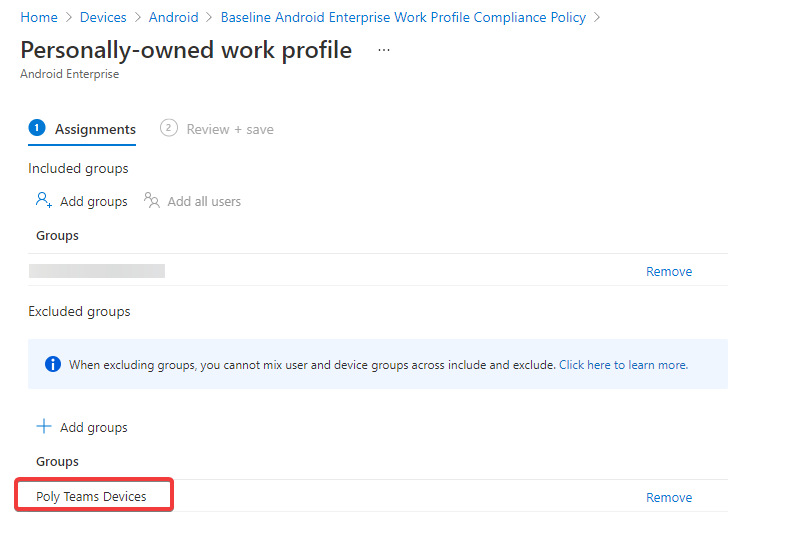The width and height of the screenshot is (789, 551).
Task: Click the person-plus icon under Included groups
Action: tap(44, 200)
